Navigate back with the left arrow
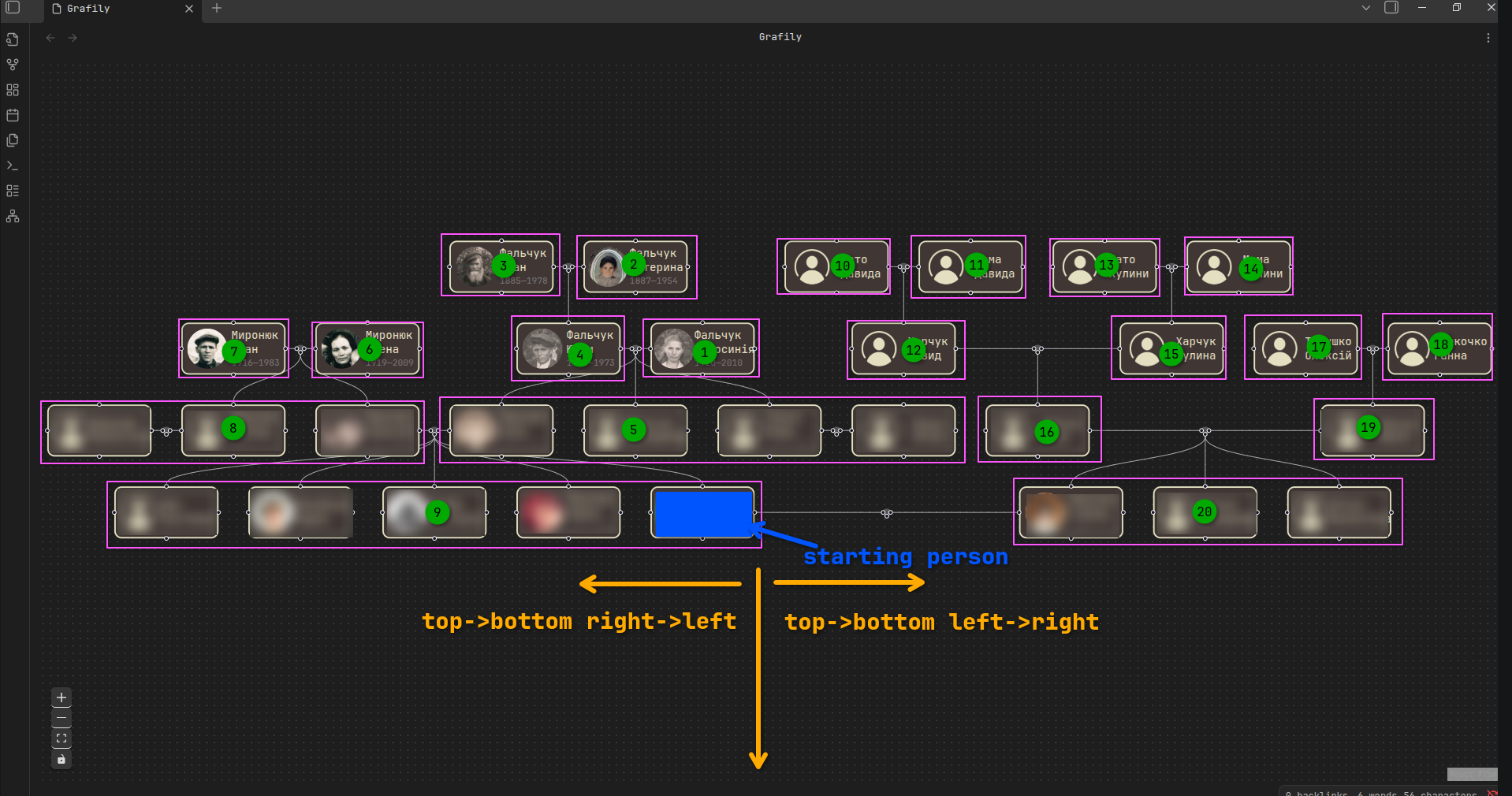The image size is (1512, 796). pos(50,38)
